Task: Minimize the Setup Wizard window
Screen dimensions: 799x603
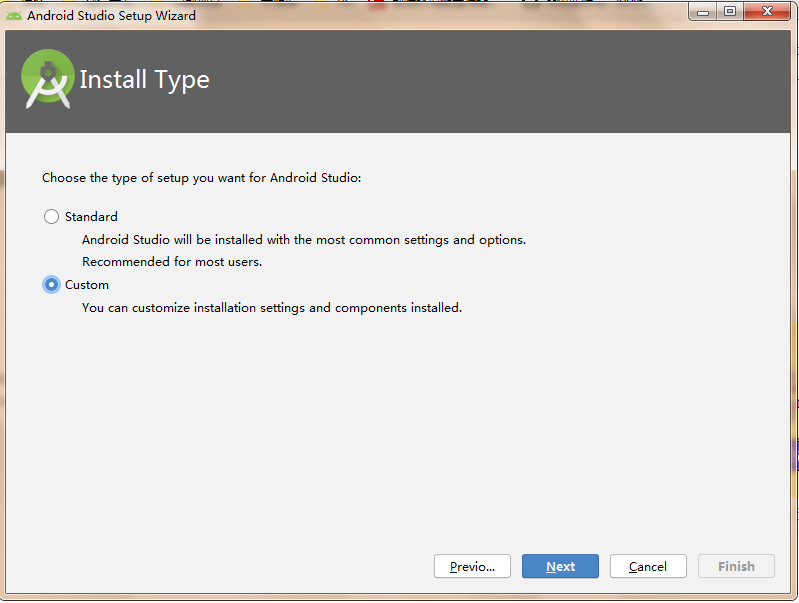Action: (704, 12)
